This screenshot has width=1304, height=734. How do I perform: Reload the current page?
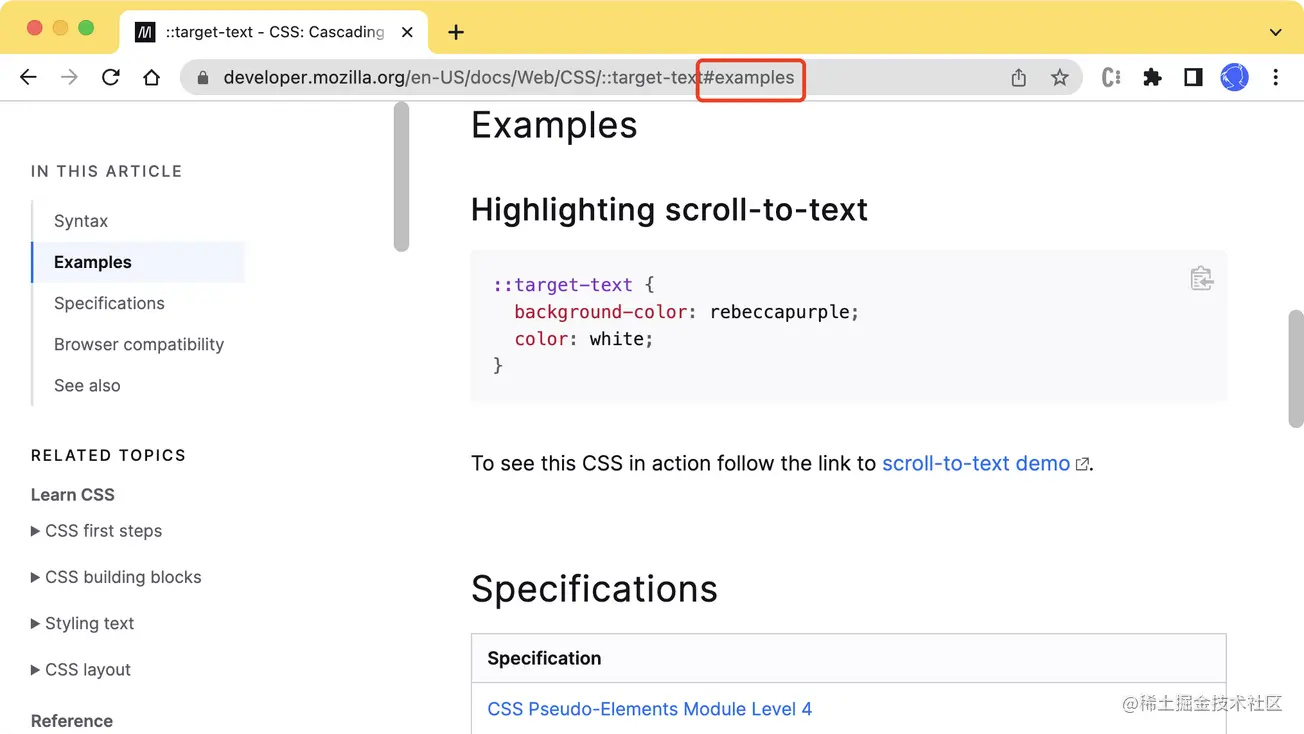point(110,77)
